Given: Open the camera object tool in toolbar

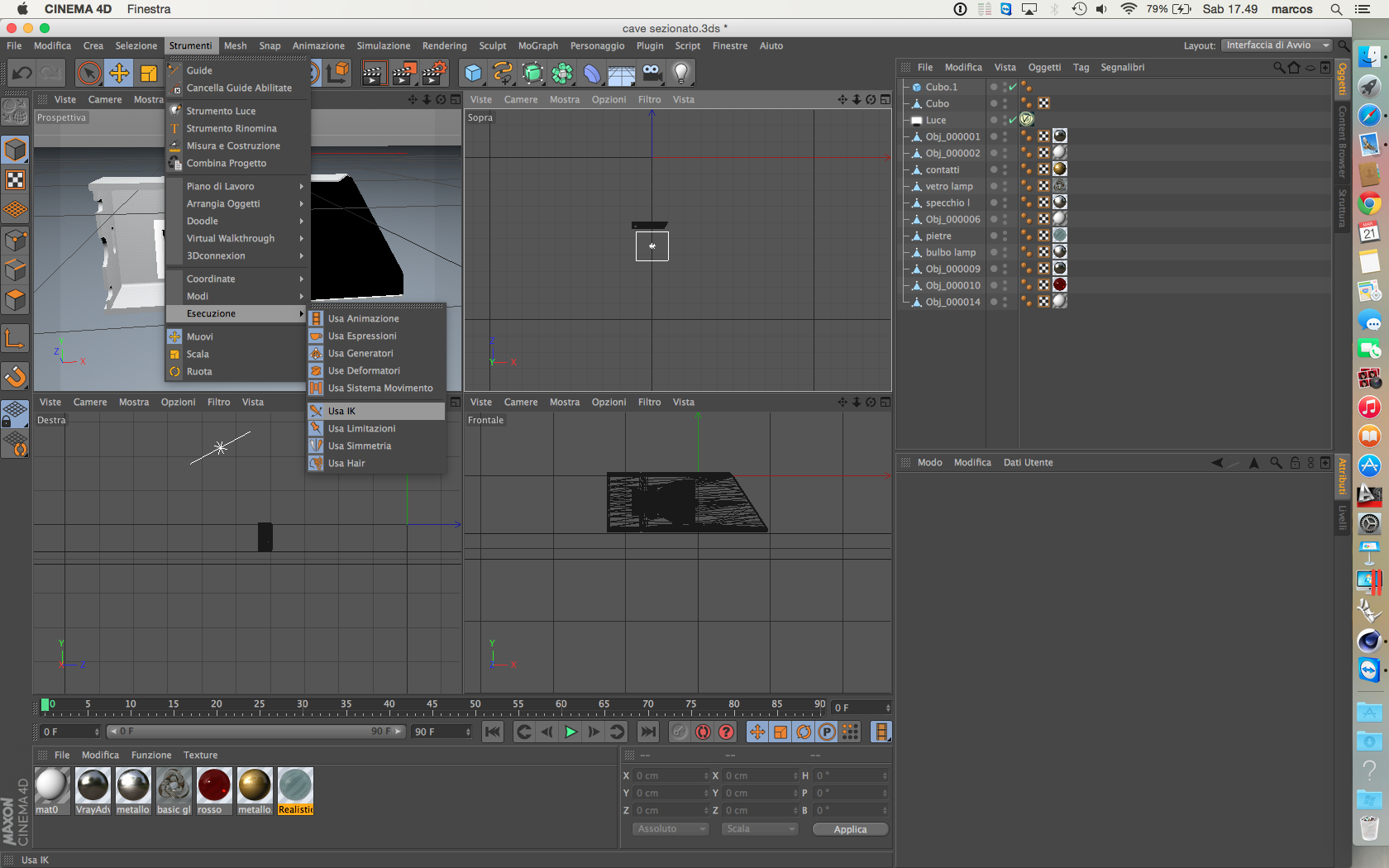Looking at the screenshot, I should pyautogui.click(x=652, y=74).
